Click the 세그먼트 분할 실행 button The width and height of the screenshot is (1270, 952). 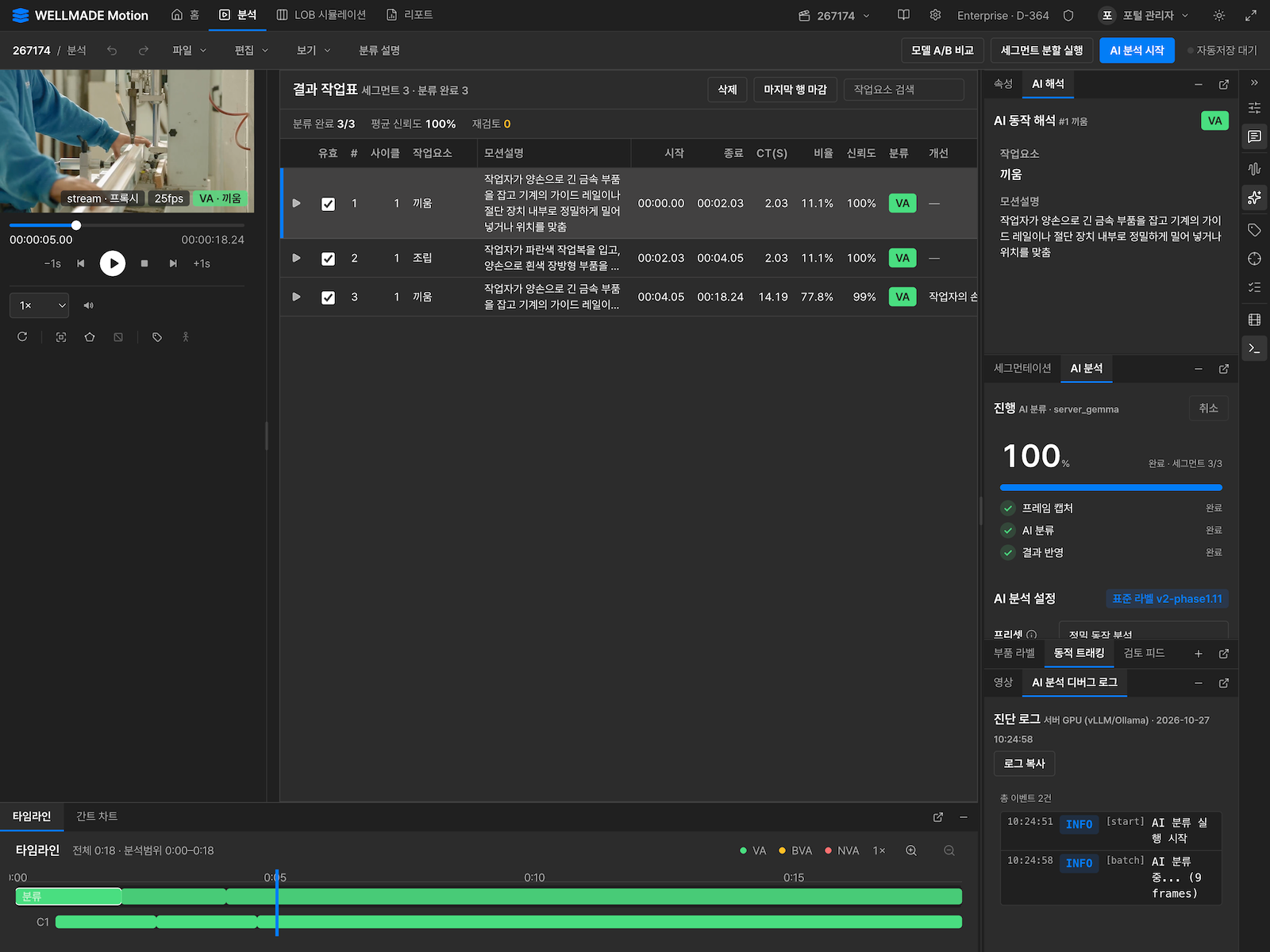point(1042,51)
